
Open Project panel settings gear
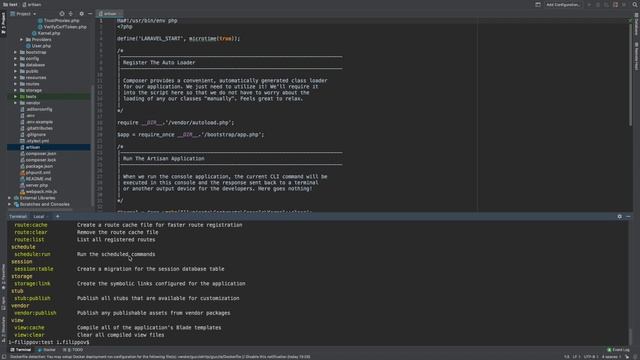81,13
